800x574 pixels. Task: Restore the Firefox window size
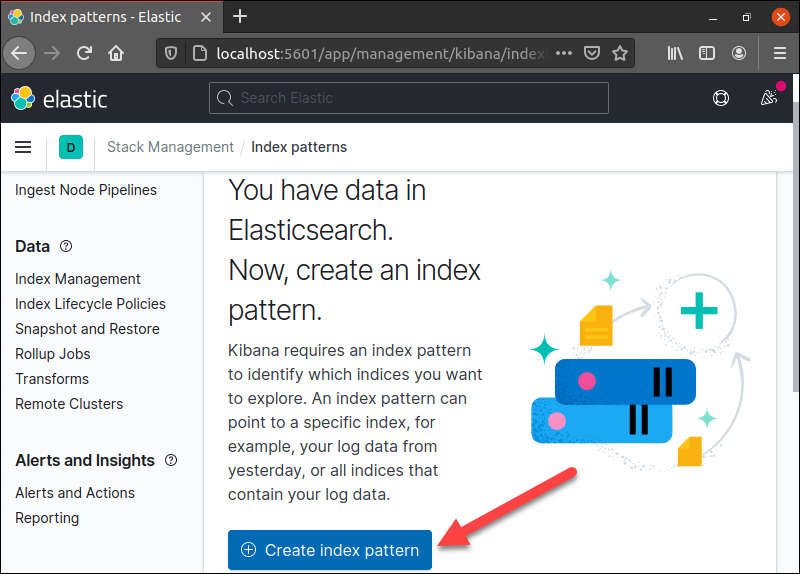click(x=746, y=17)
